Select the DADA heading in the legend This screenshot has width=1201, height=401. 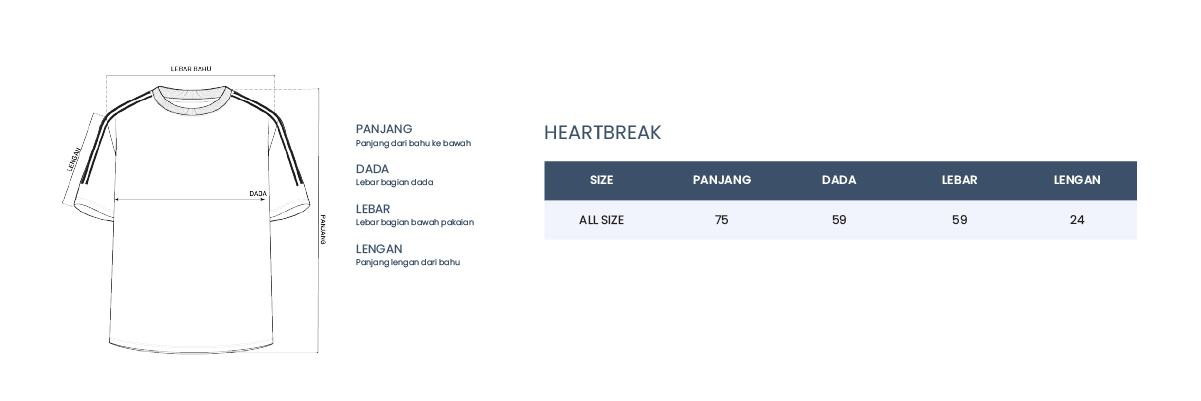[372, 169]
